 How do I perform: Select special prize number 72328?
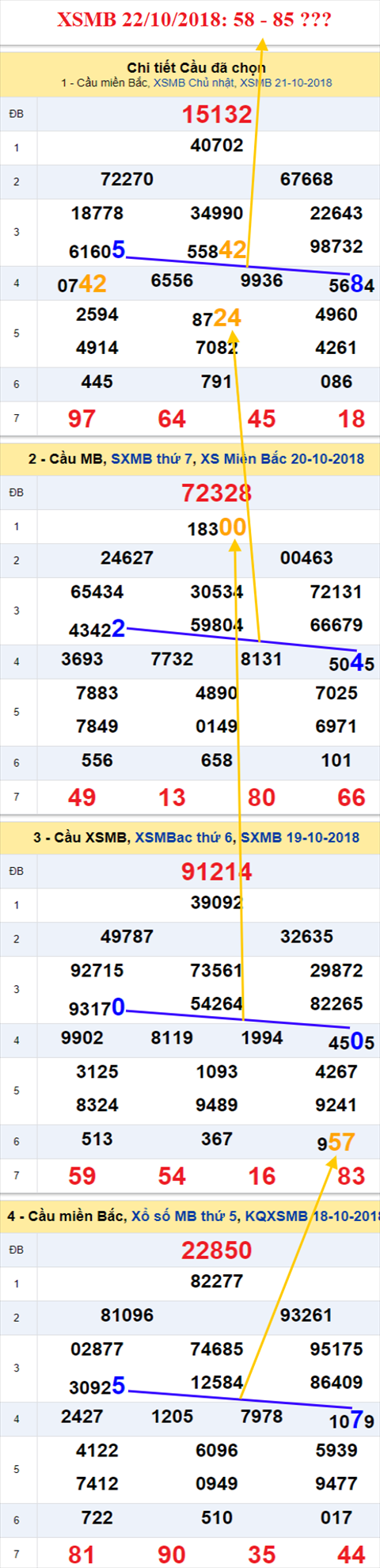click(217, 493)
